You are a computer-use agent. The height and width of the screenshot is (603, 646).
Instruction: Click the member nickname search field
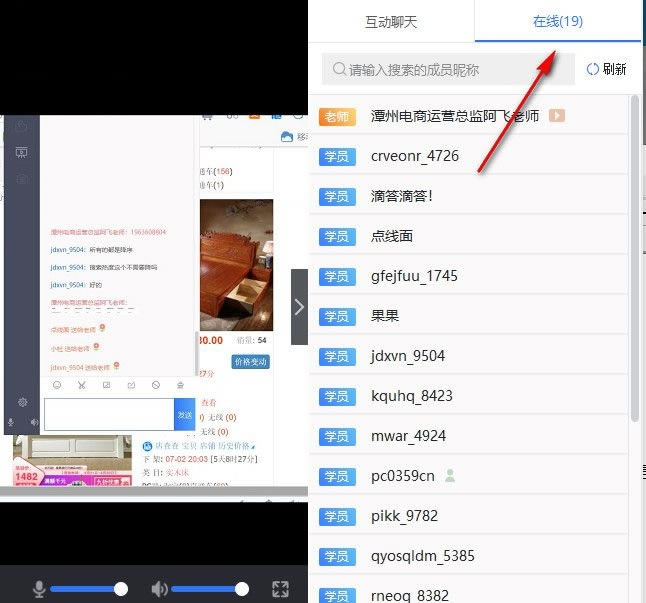tap(448, 69)
